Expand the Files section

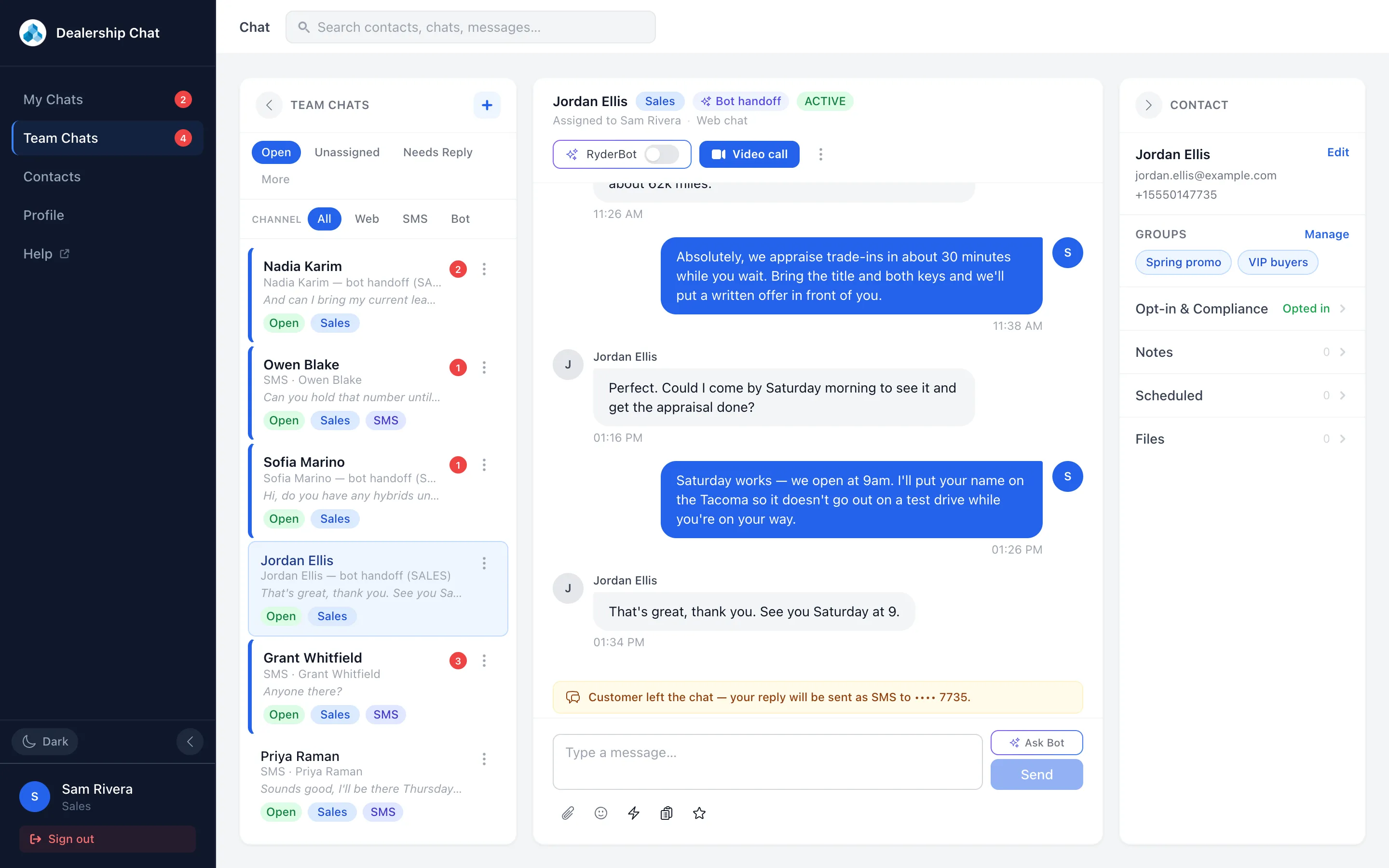click(x=1242, y=439)
